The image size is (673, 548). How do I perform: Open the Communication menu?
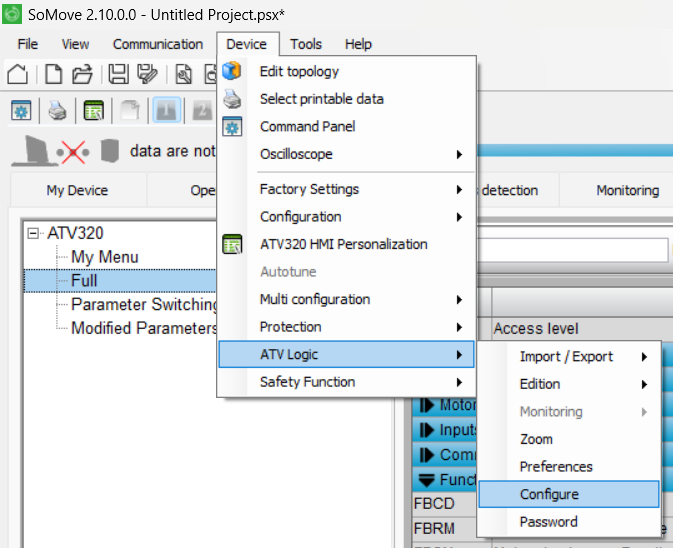tap(158, 44)
